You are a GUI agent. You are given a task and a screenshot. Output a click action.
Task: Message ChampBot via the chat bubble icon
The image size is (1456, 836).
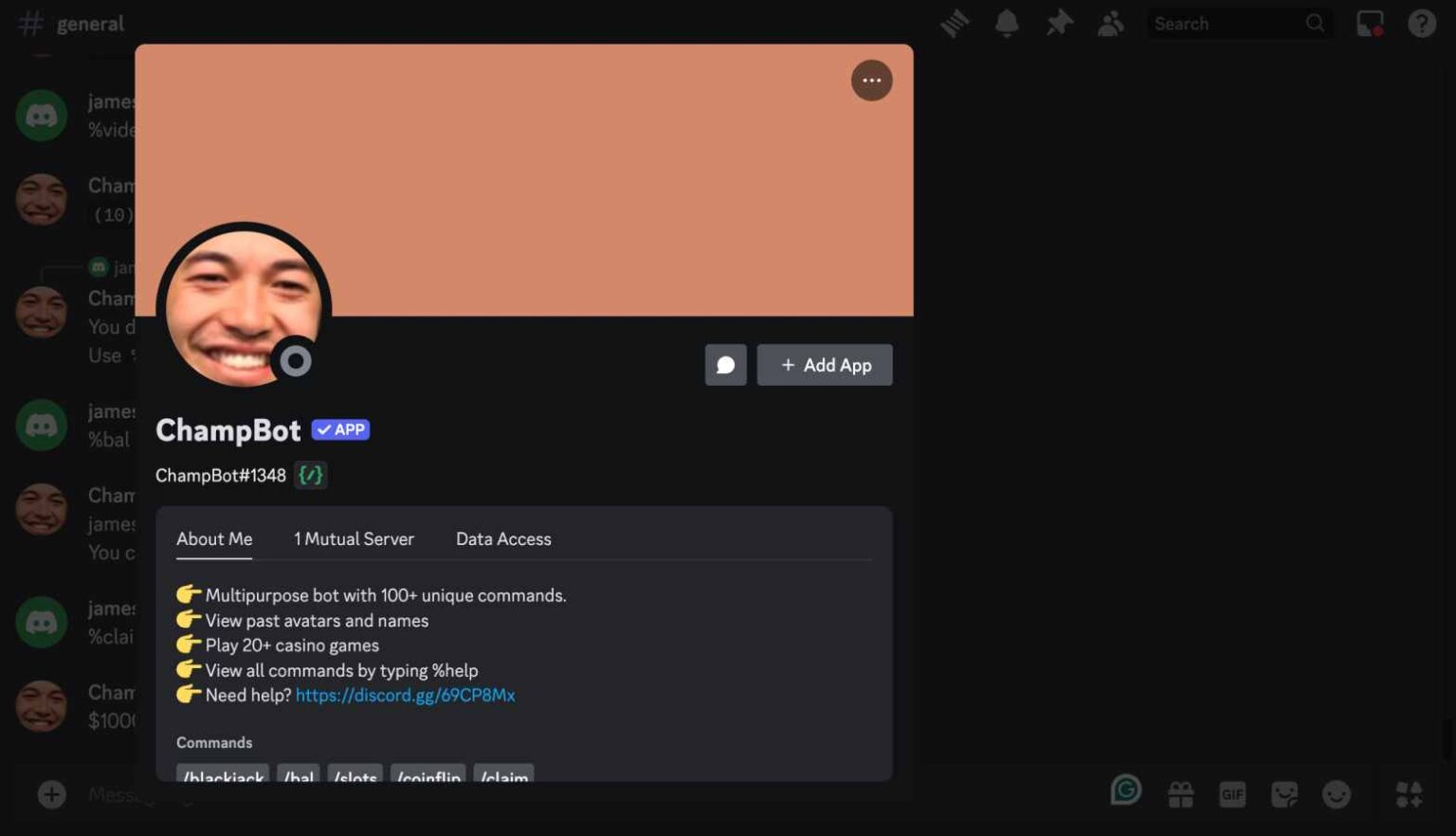725,364
